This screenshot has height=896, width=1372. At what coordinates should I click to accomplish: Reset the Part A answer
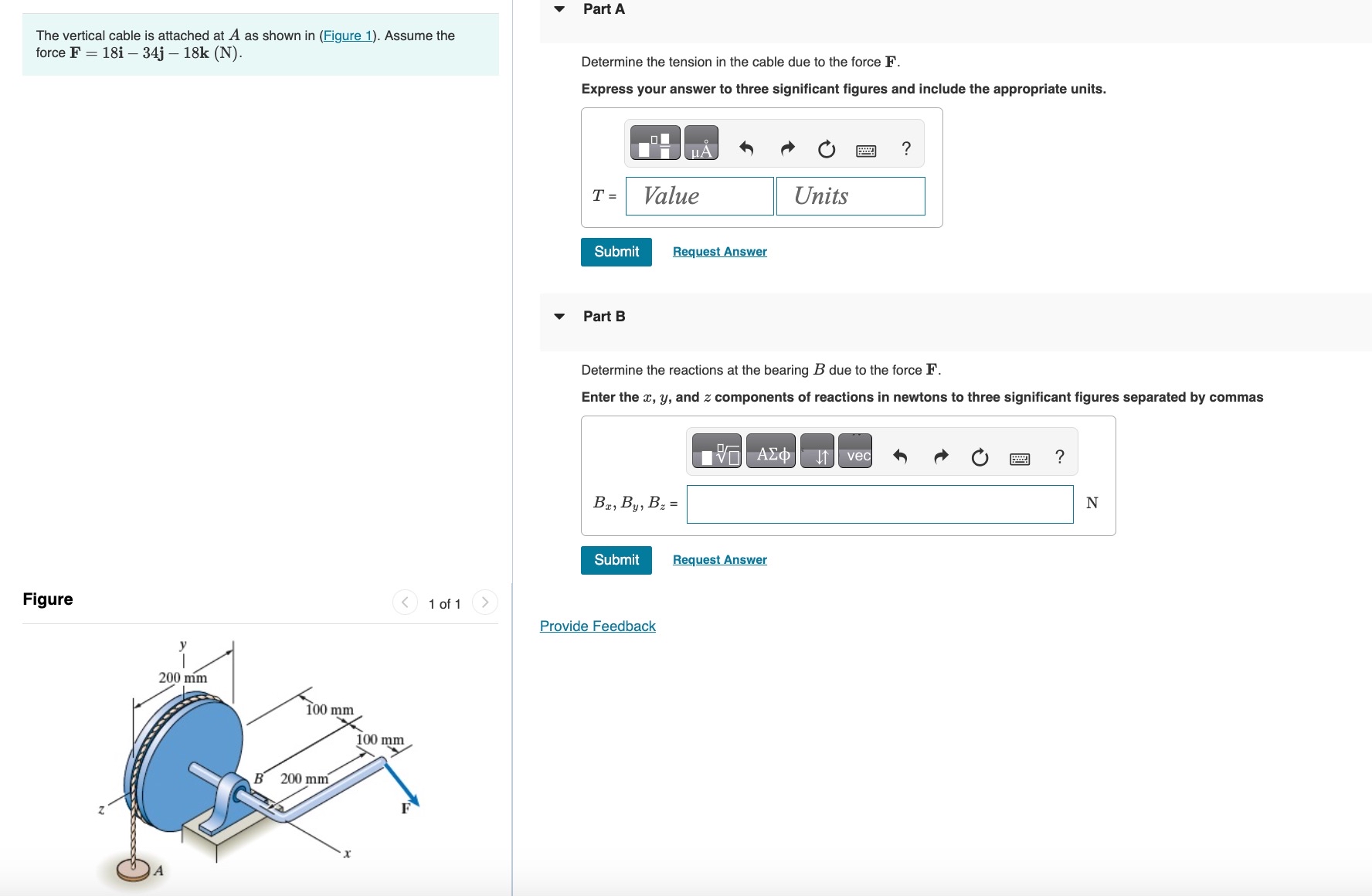click(827, 148)
